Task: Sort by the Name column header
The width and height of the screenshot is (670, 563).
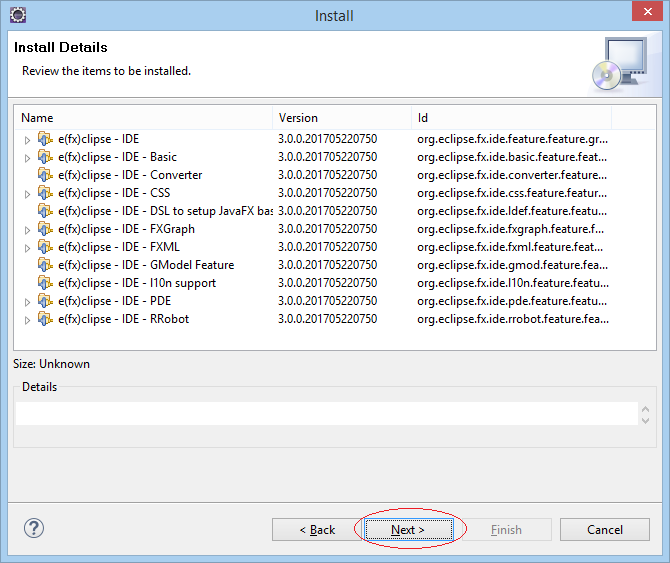Action: pos(144,118)
